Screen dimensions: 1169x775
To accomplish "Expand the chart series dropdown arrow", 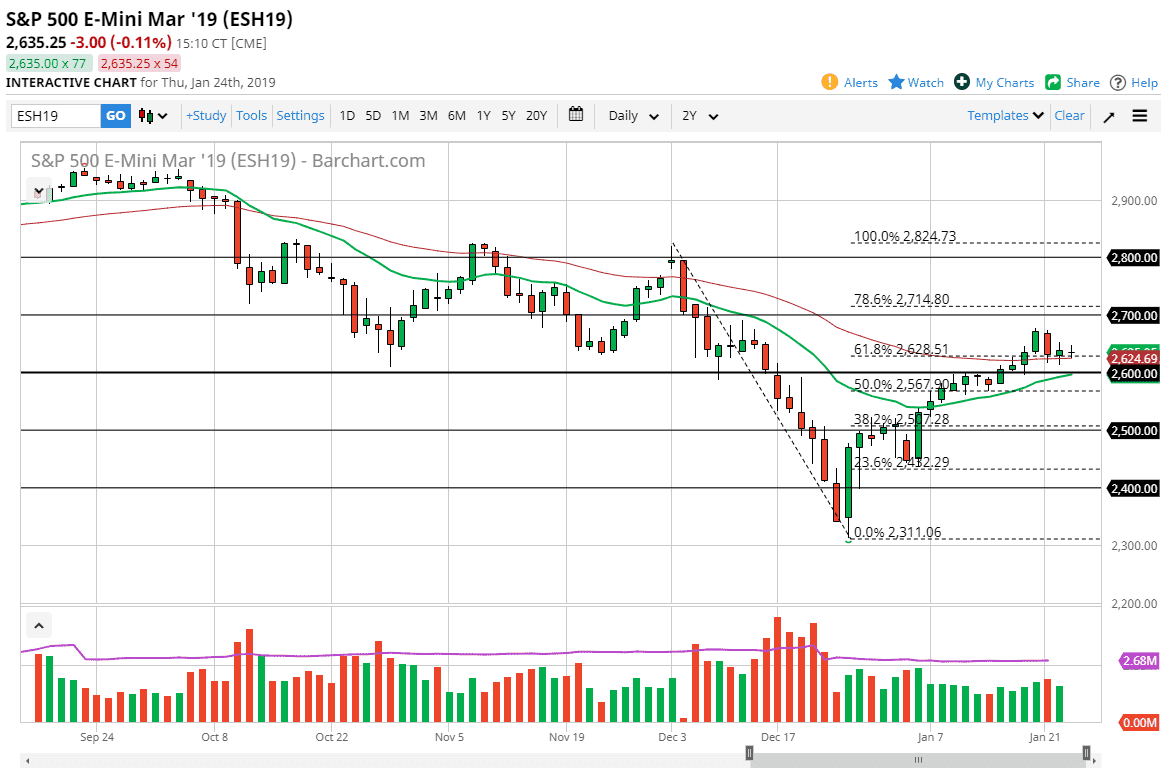I will [x=38, y=190].
